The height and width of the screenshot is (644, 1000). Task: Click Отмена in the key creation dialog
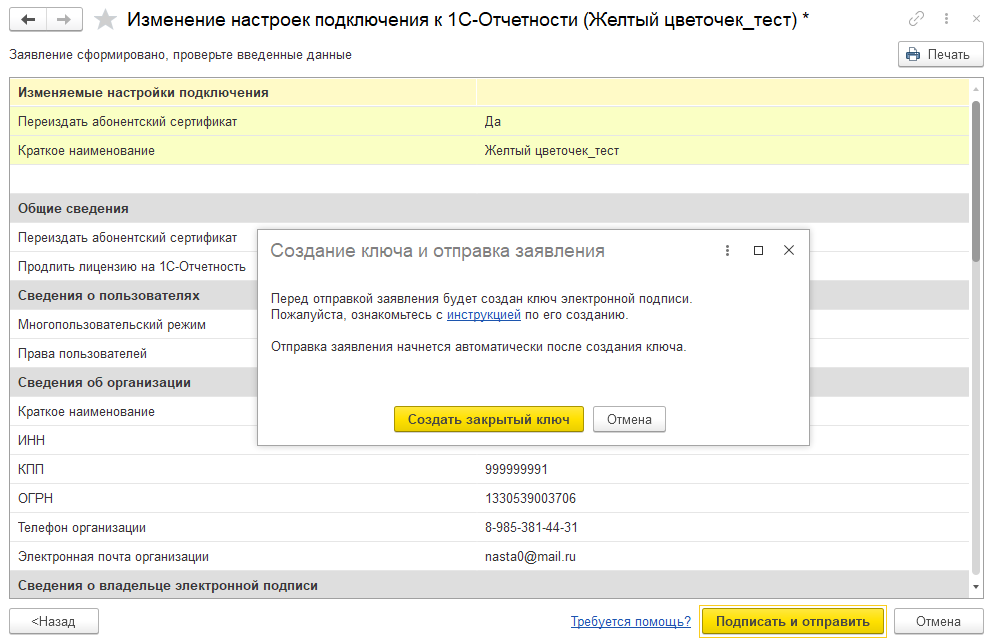(629, 419)
